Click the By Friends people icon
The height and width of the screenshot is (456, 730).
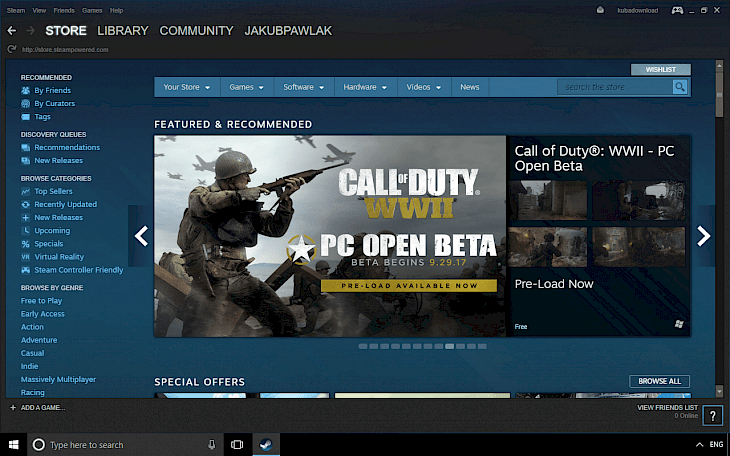[26, 90]
